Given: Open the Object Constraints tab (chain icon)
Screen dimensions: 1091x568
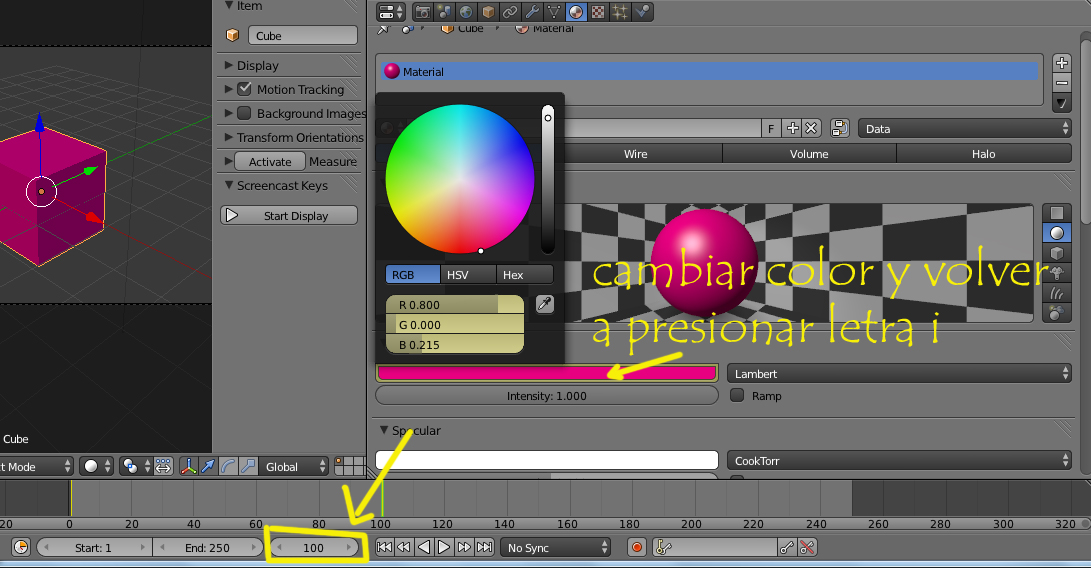Looking at the screenshot, I should (x=510, y=12).
